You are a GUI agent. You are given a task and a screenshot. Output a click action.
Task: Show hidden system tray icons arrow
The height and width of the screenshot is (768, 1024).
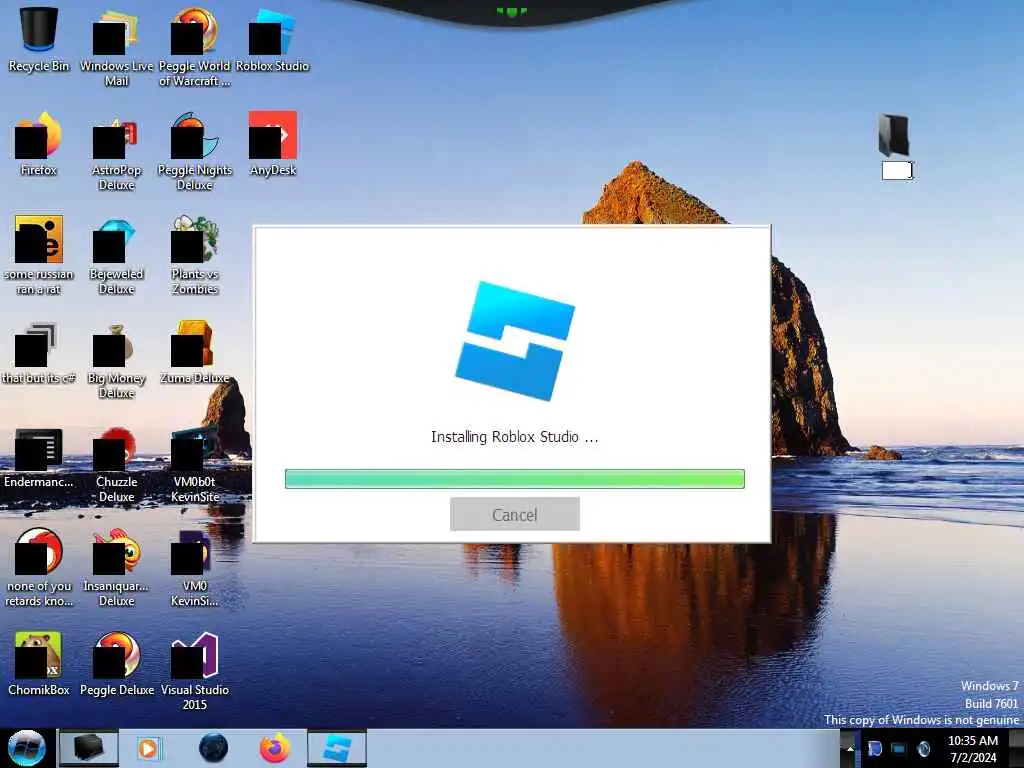click(850, 748)
